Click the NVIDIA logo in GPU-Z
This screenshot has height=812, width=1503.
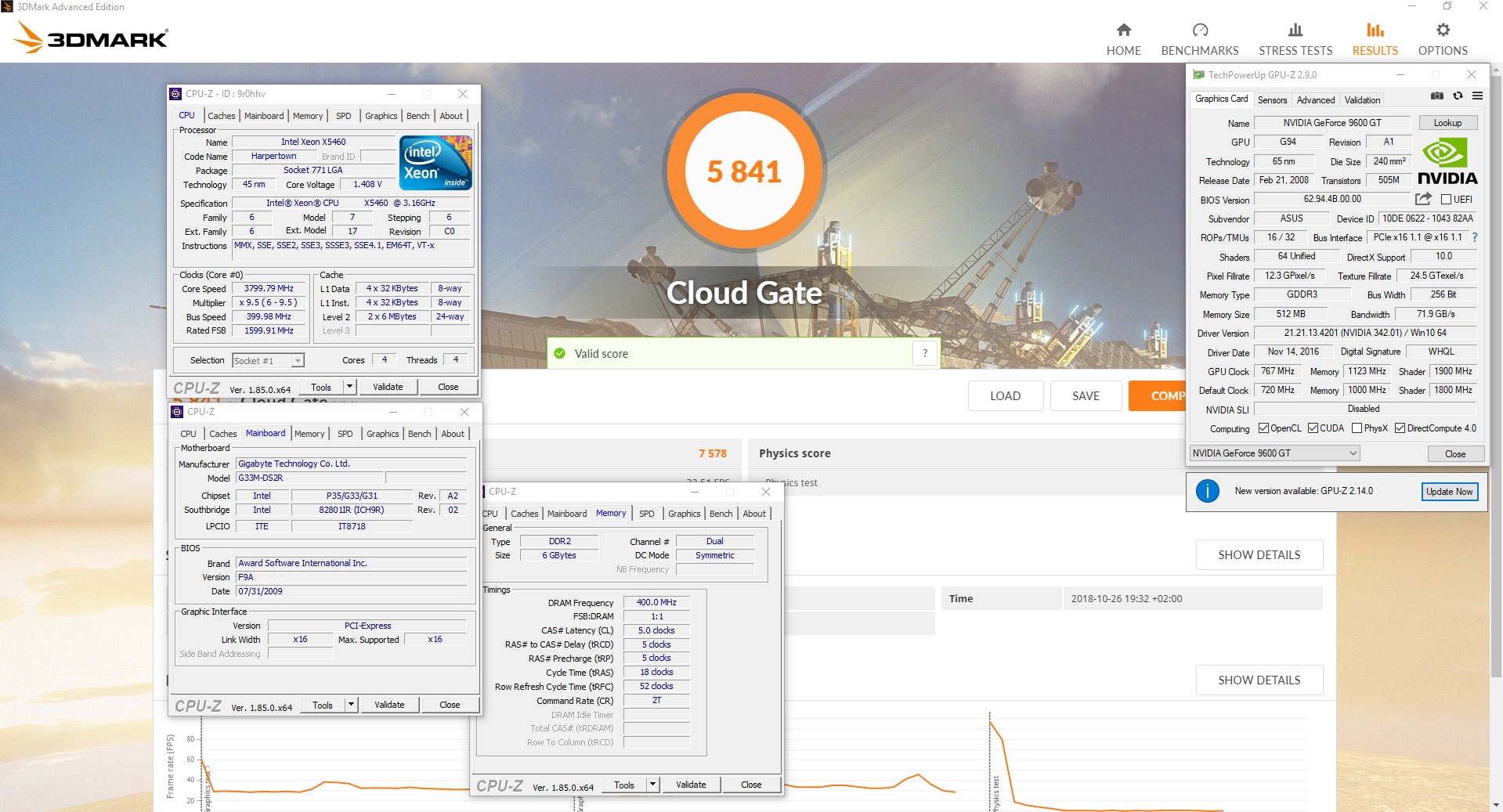pos(1447,163)
